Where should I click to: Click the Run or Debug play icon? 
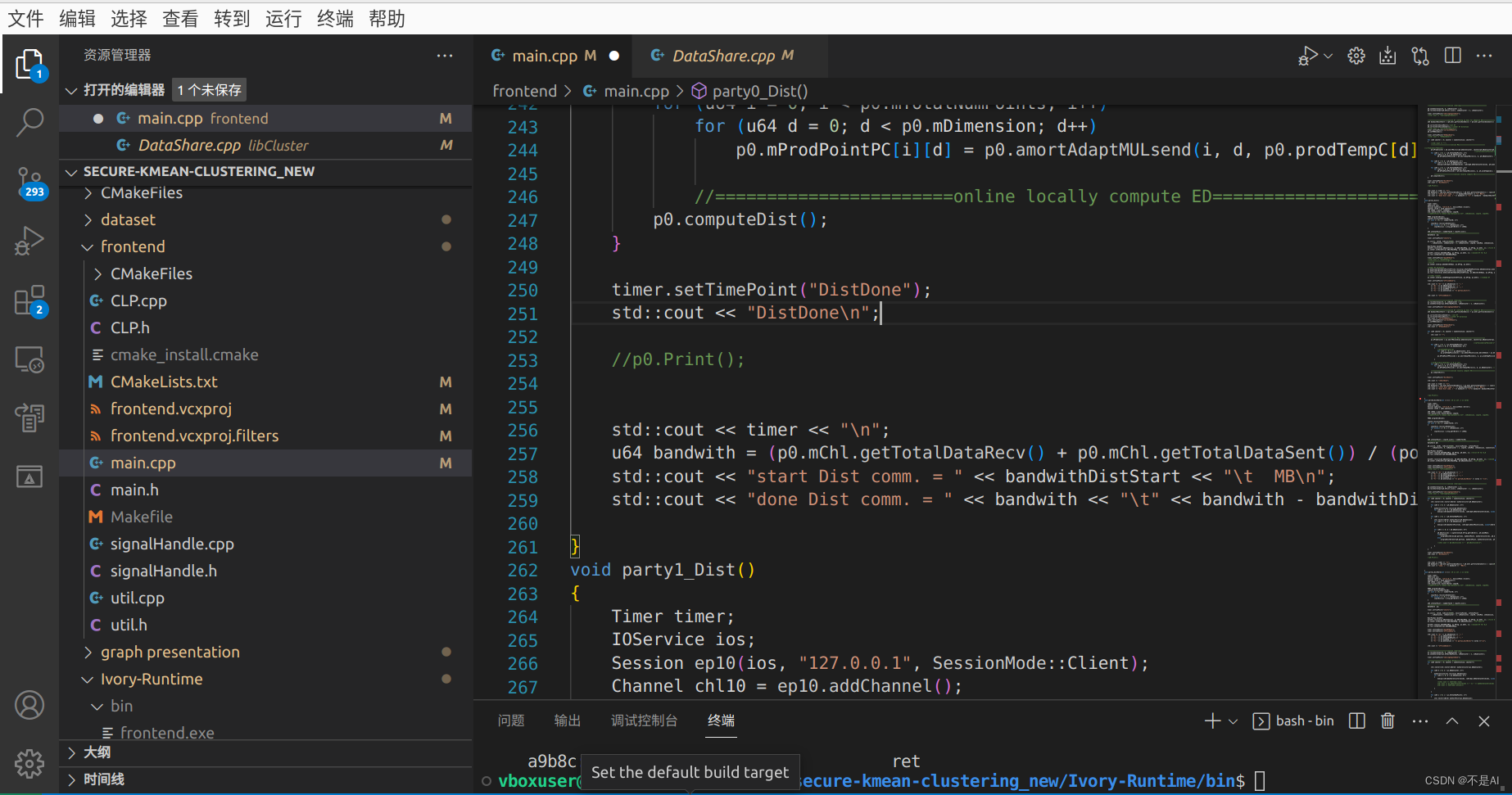pos(1308,56)
